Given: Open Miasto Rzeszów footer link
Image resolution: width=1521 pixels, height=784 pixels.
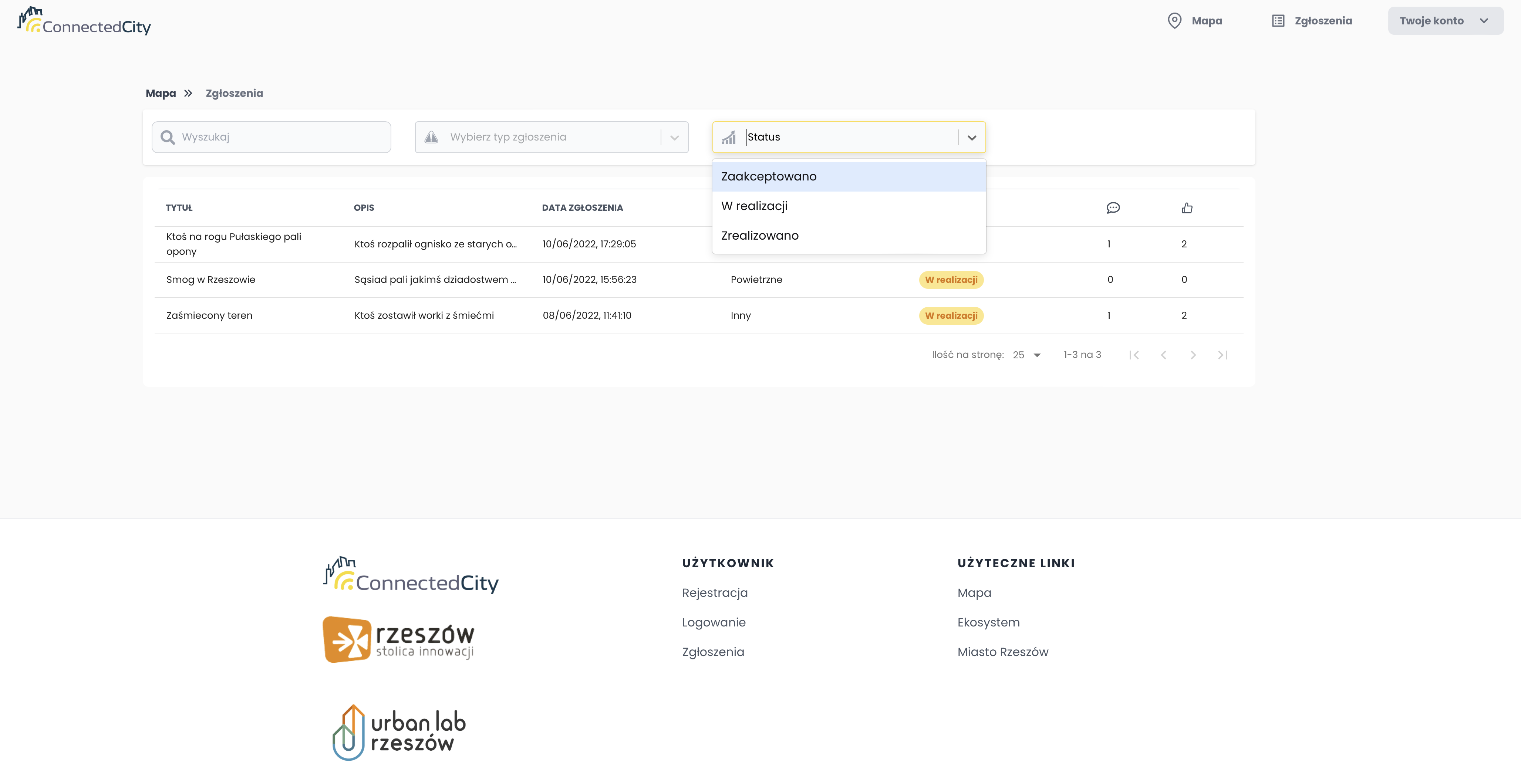Looking at the screenshot, I should click(1002, 652).
